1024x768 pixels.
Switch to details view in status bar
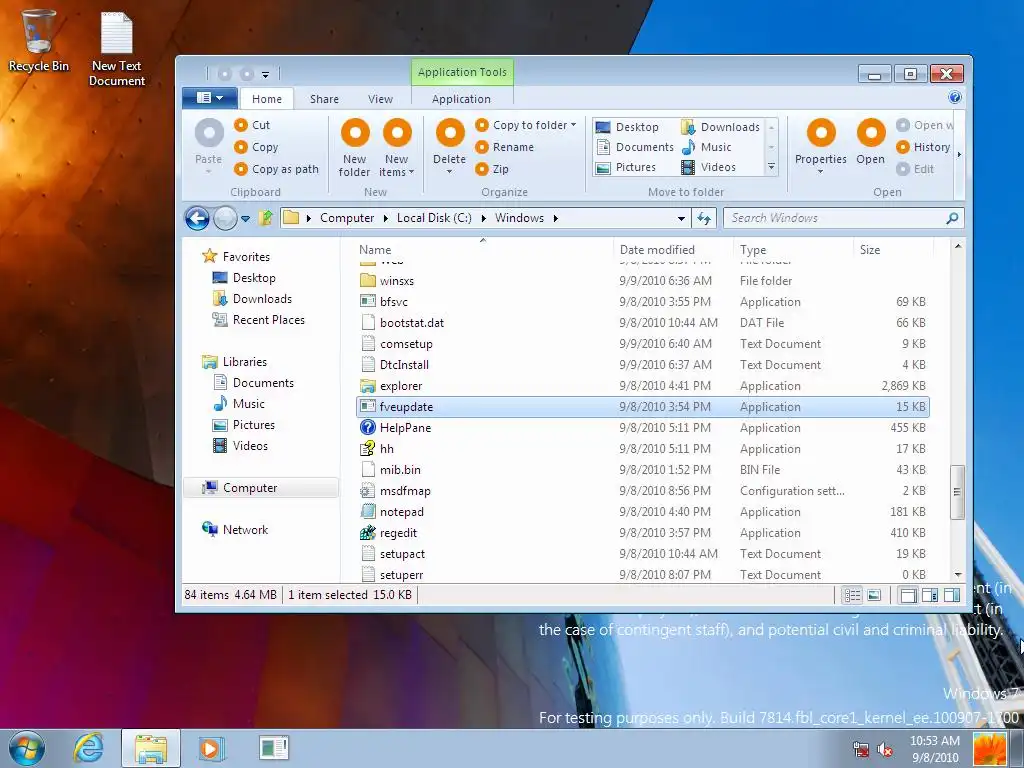point(852,595)
